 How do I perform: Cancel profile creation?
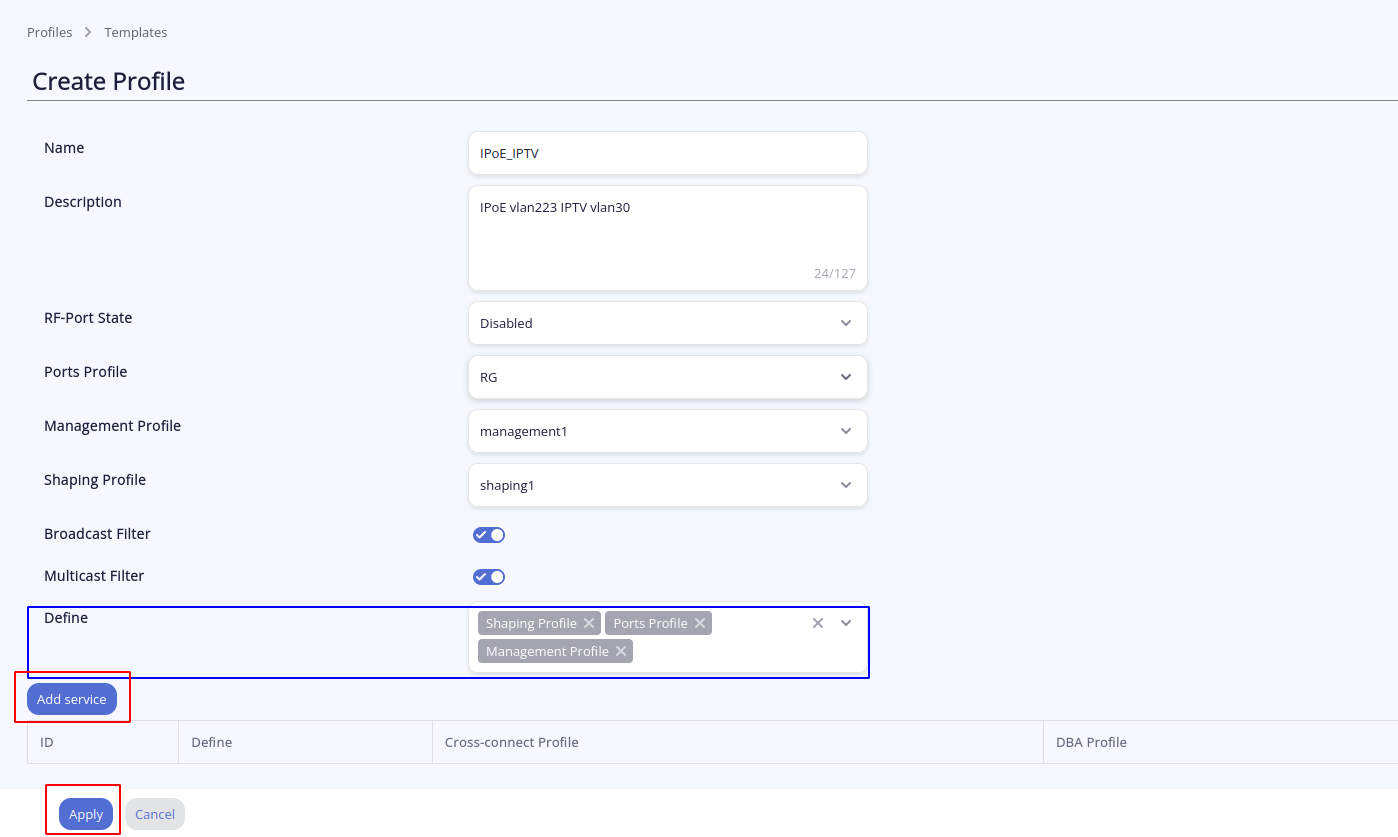click(155, 814)
